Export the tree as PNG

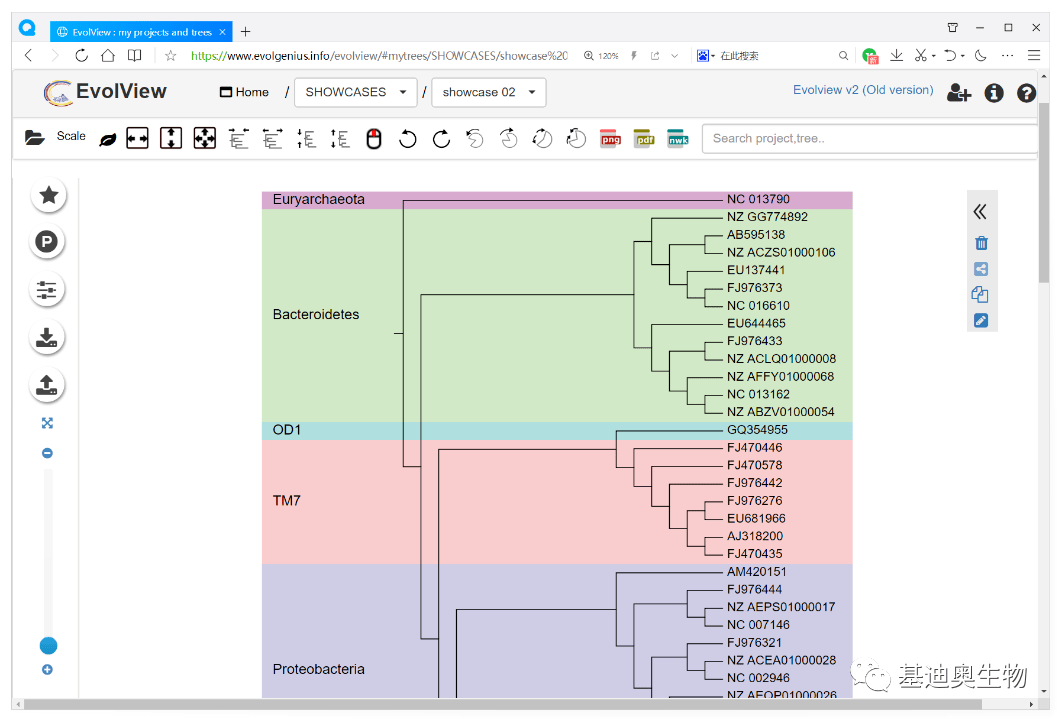(x=610, y=139)
